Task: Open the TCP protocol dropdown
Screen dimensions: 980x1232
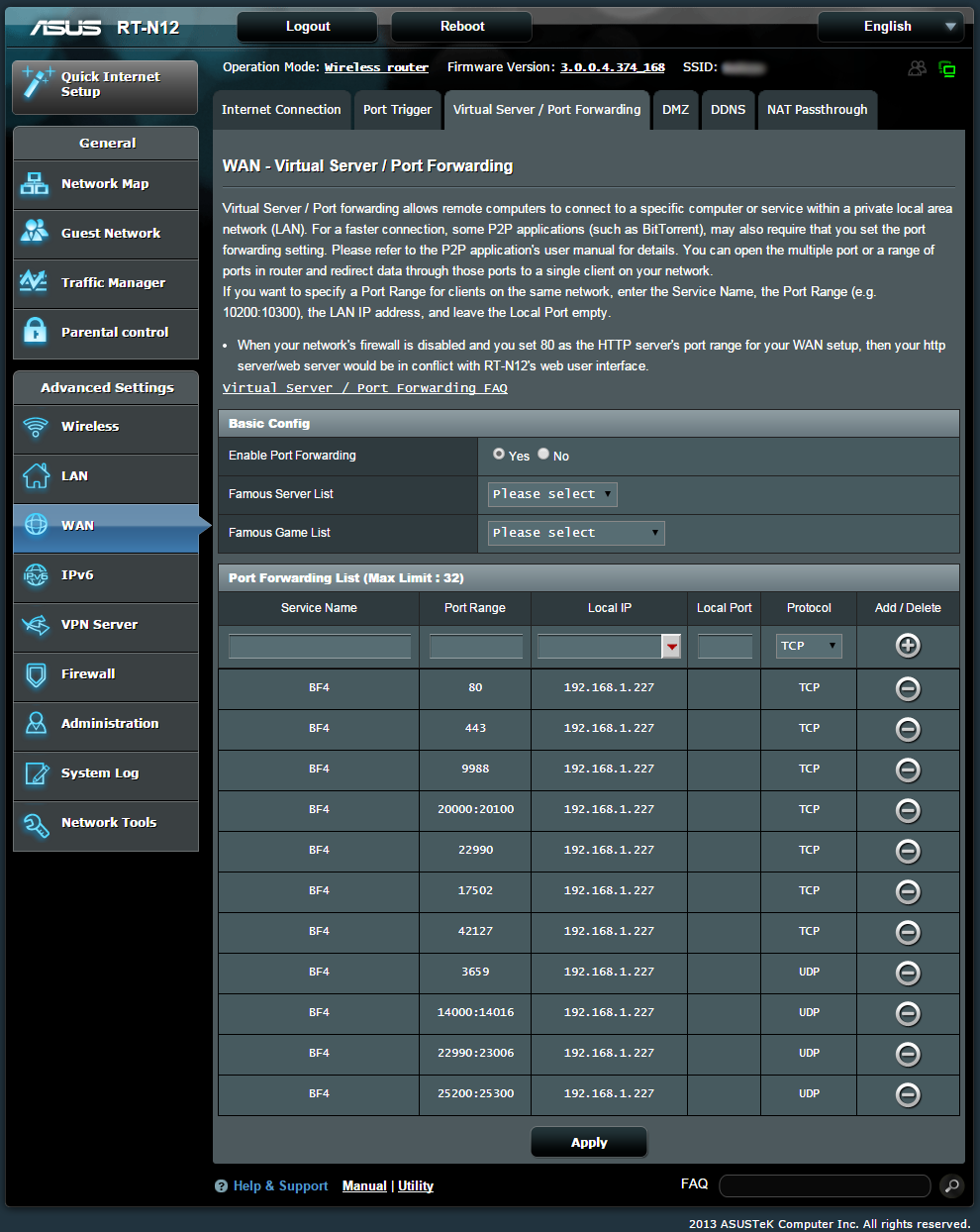Action: (x=809, y=646)
